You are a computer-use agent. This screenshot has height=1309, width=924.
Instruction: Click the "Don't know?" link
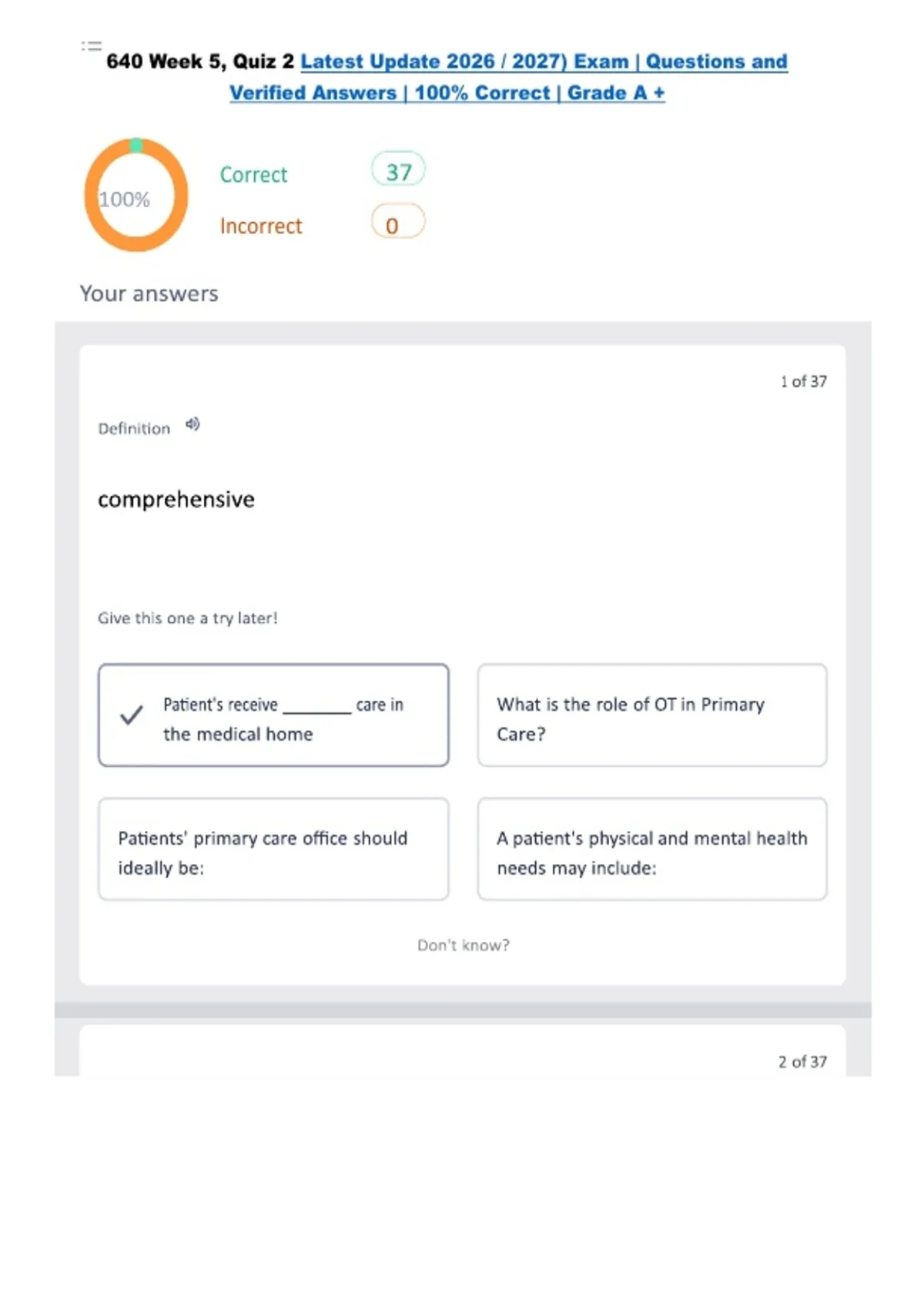(x=464, y=945)
